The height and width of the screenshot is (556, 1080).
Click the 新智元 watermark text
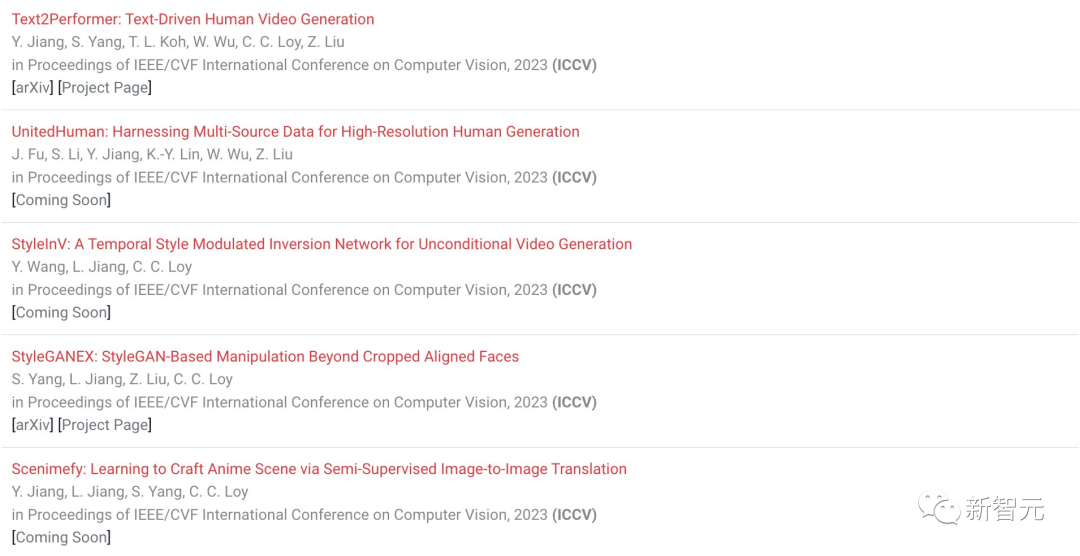pos(1004,509)
